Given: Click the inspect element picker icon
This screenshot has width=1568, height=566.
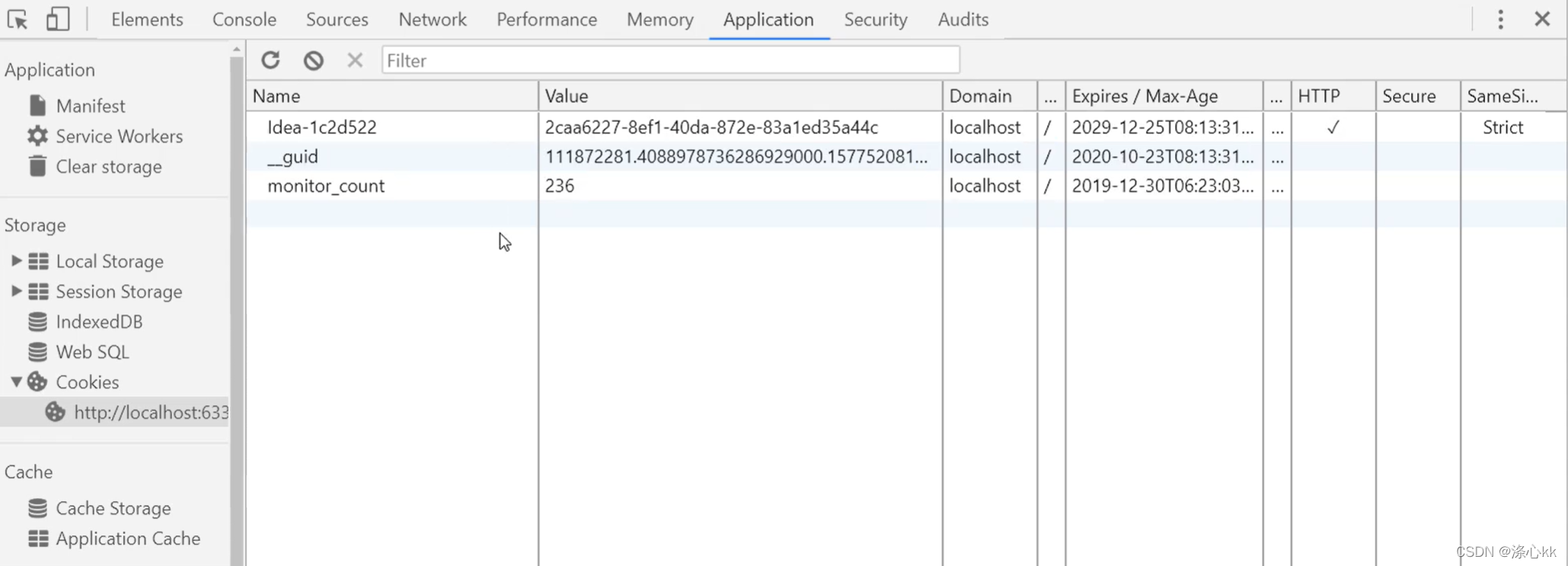Looking at the screenshot, I should coord(18,19).
